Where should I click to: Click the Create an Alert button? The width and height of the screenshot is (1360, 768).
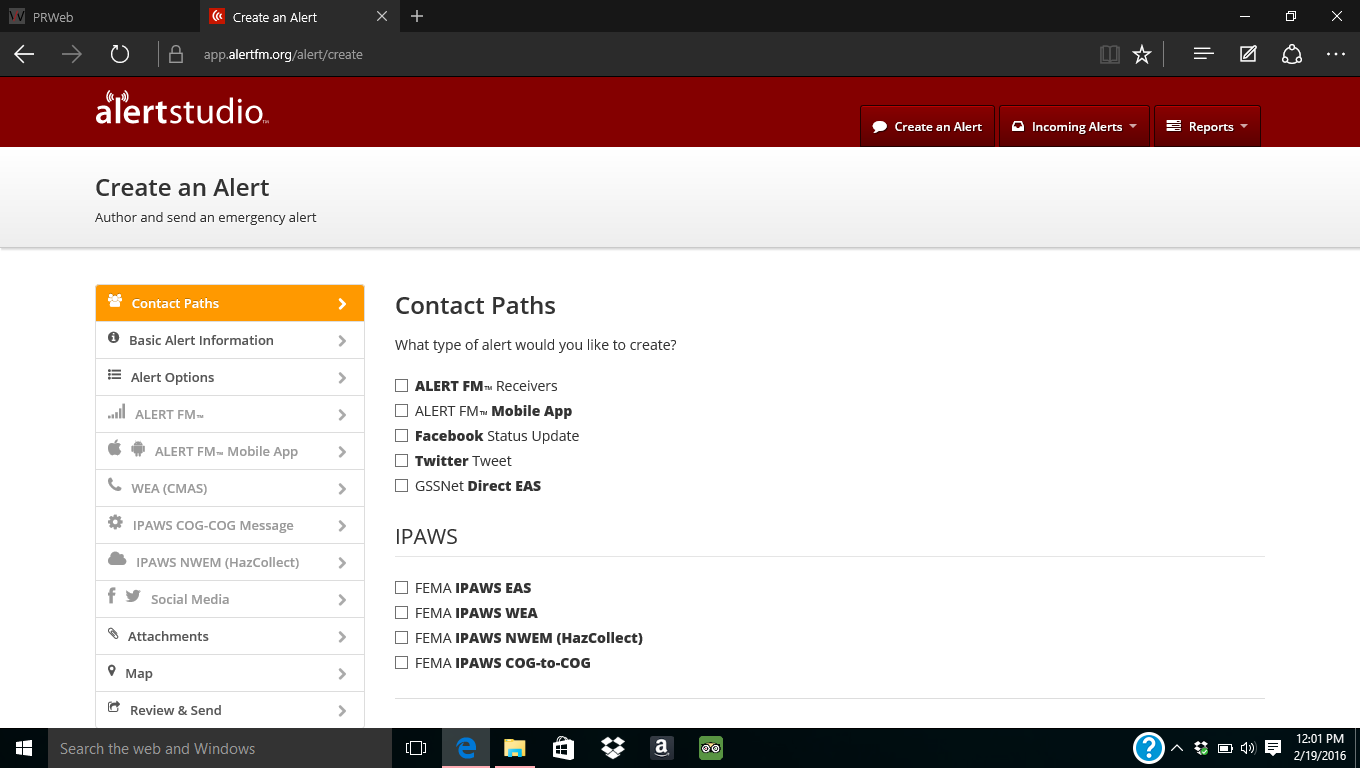click(927, 127)
